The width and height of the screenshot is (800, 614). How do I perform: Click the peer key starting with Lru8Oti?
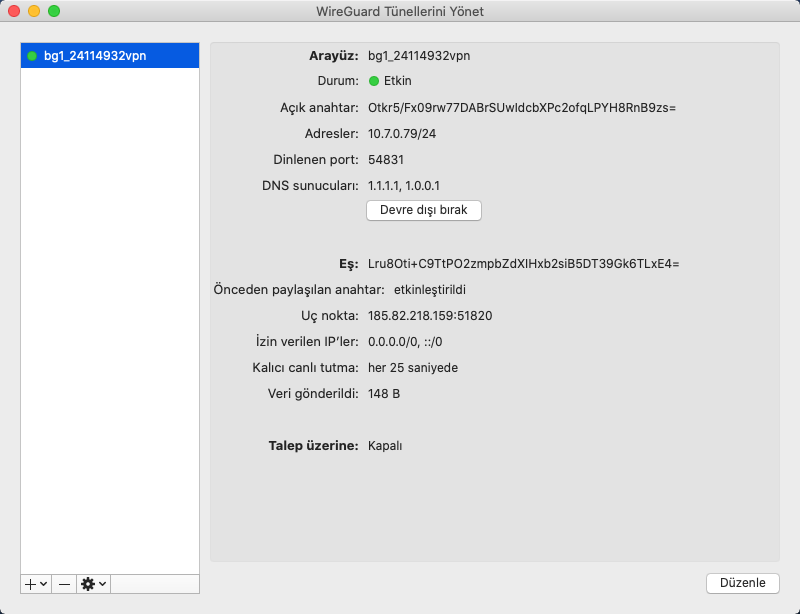[x=523, y=264]
